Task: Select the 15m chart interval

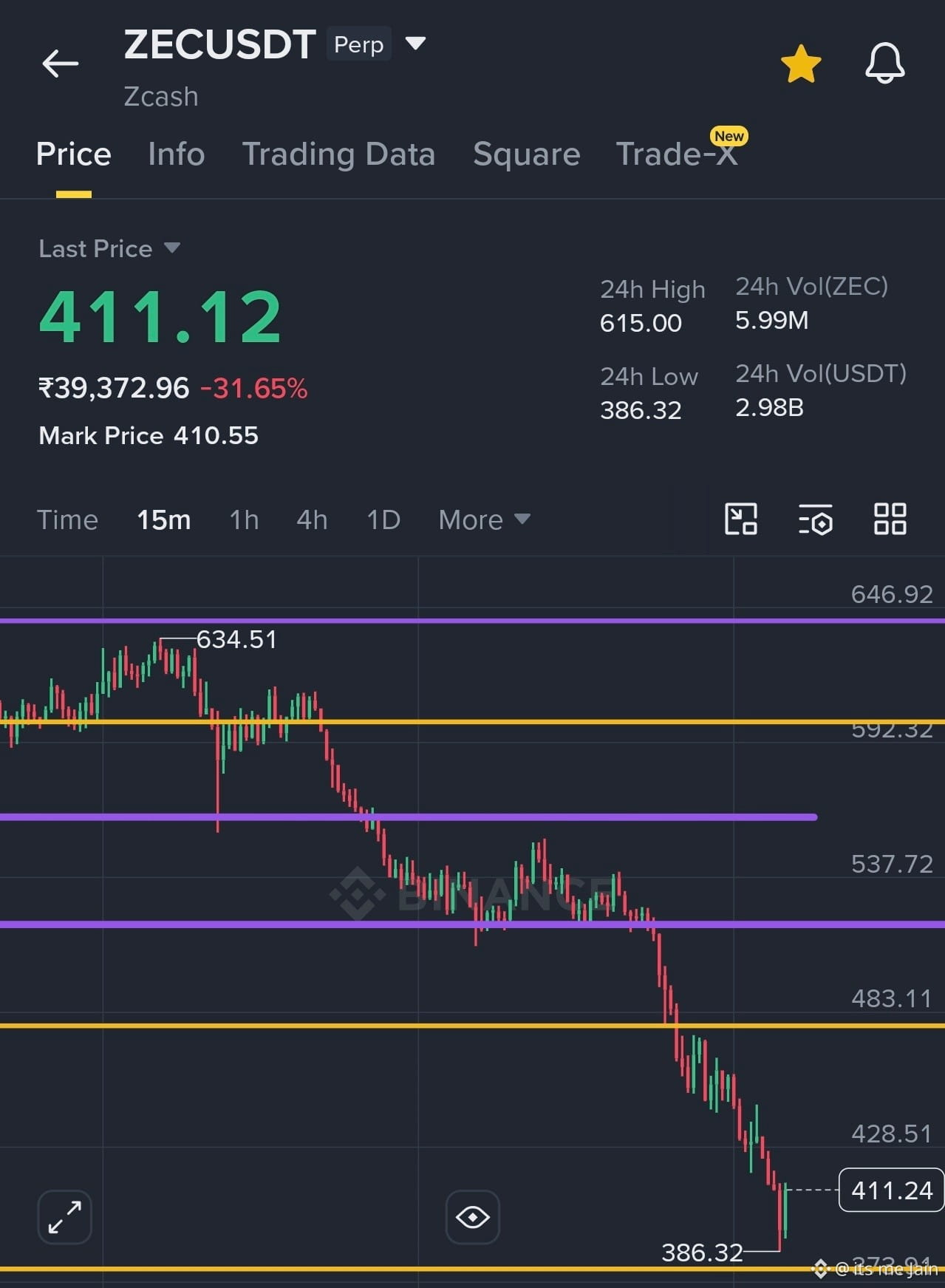Action: tap(164, 519)
